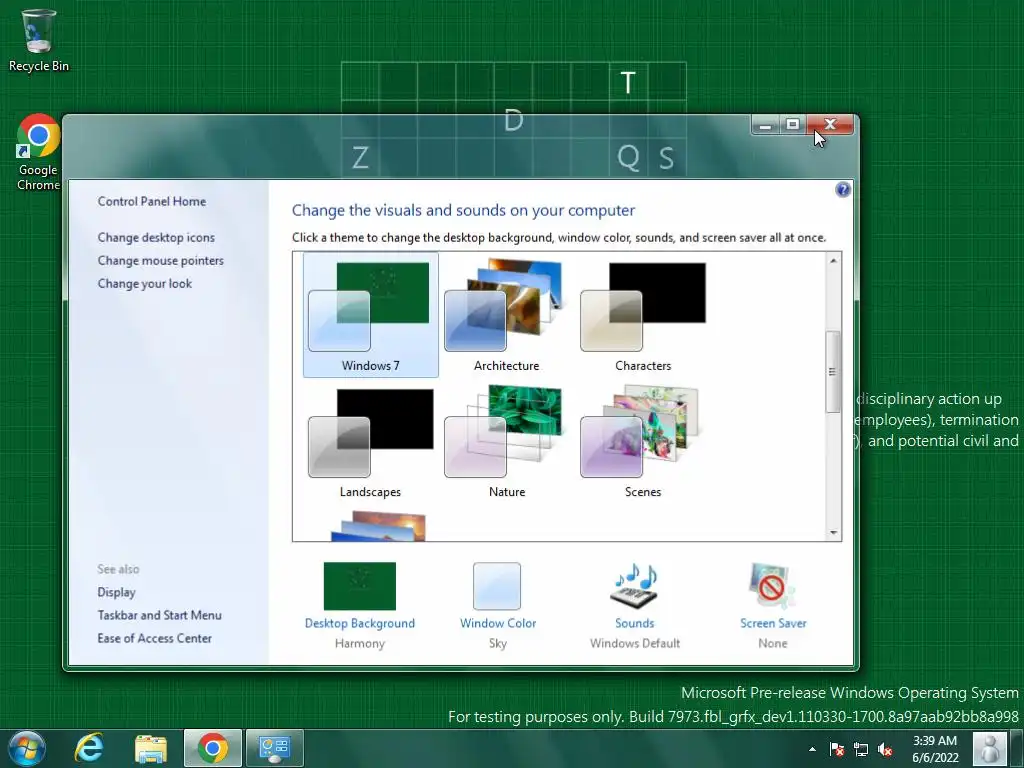Viewport: 1024px width, 768px height.
Task: Select the Characters theme
Action: point(643,315)
